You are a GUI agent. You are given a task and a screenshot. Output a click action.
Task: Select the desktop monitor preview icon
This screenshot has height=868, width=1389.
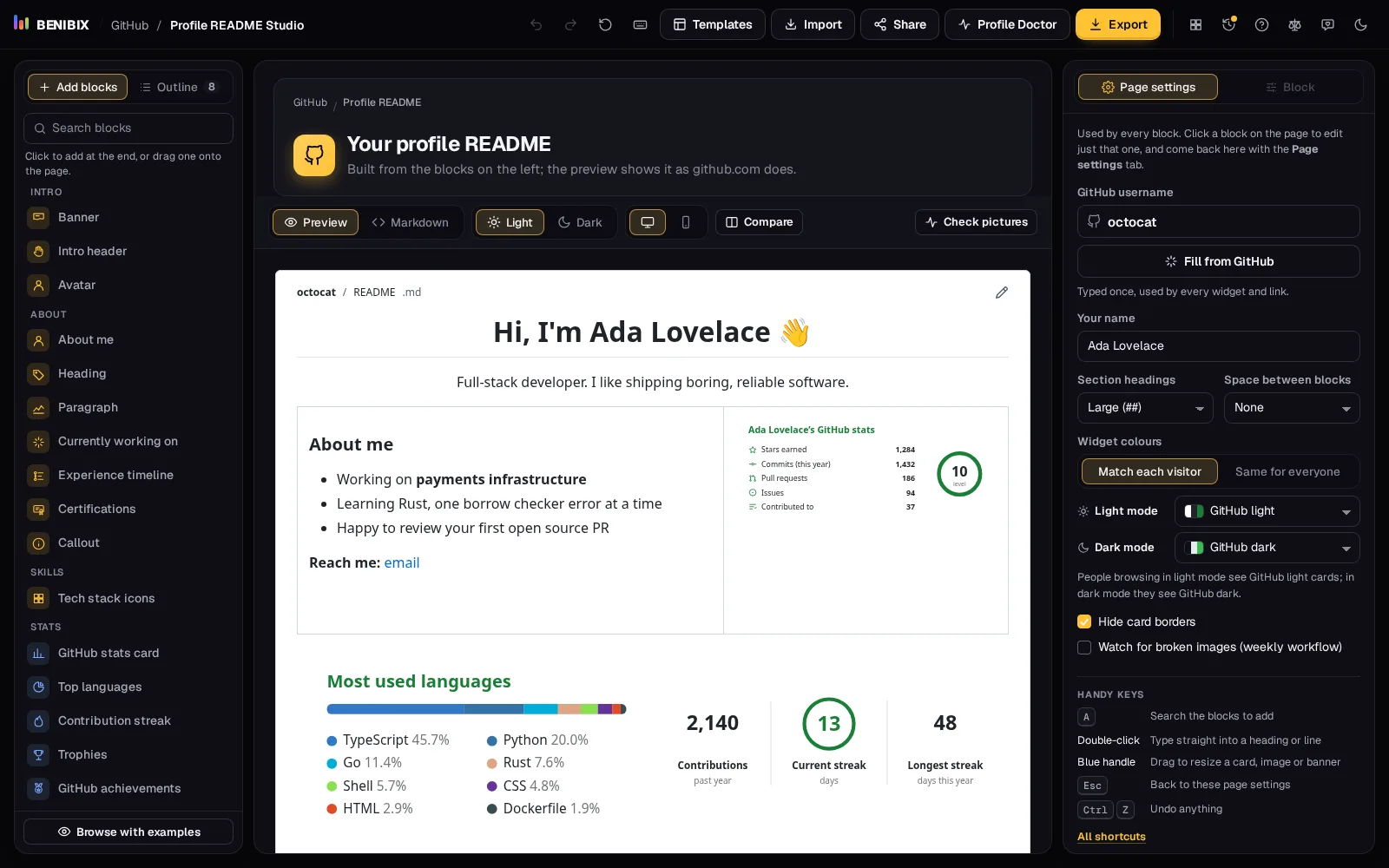[648, 222]
